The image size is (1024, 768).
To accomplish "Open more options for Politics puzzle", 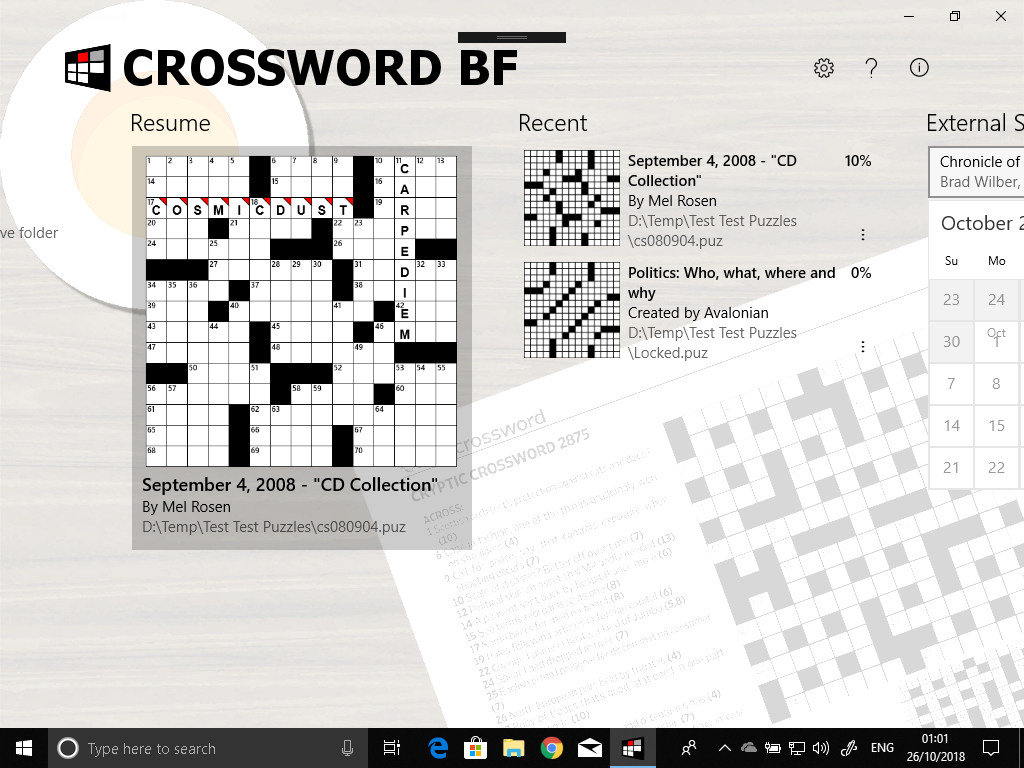I will (x=863, y=347).
